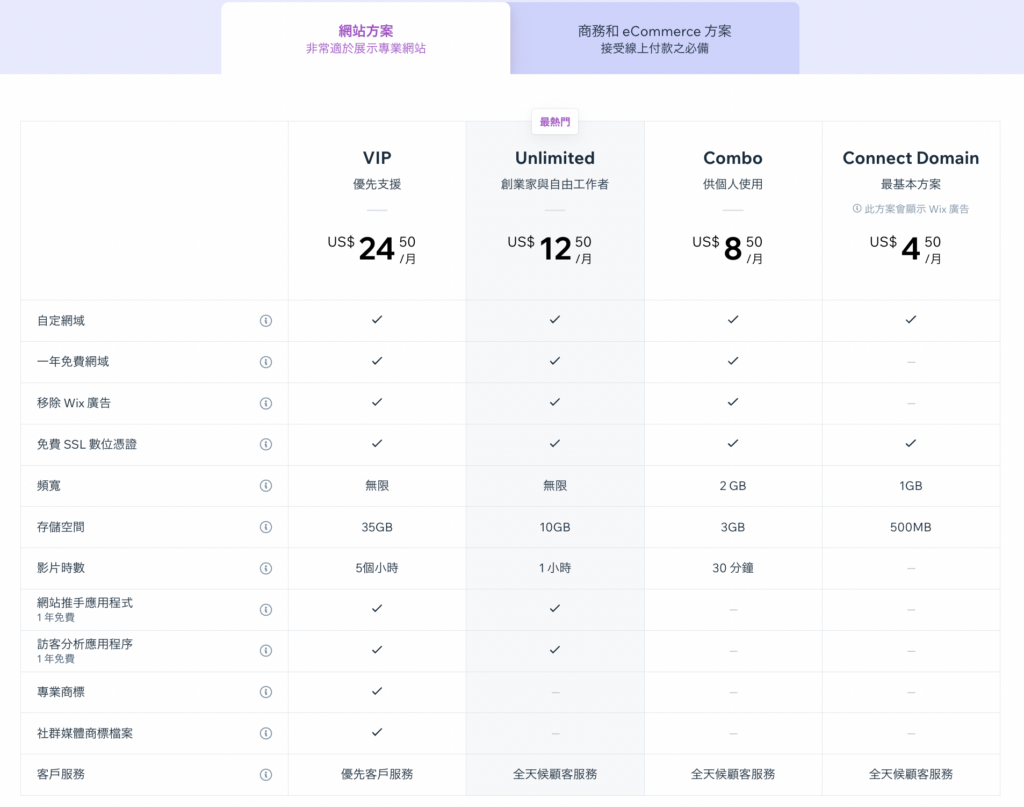Click the 客戶服務 info icon
Viewport: 1024px width, 807px height.
point(266,775)
